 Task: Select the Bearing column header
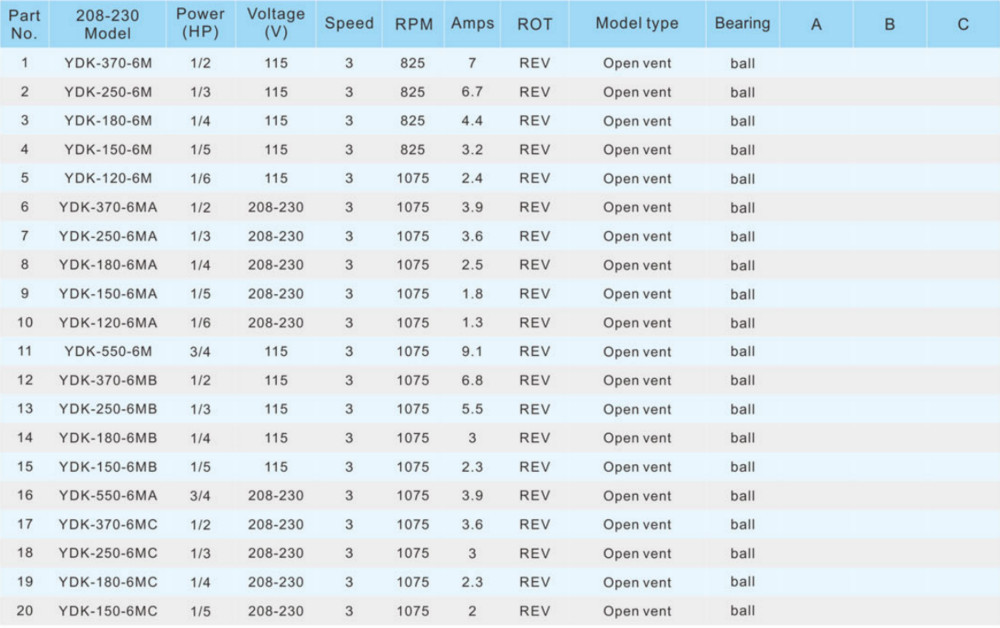click(742, 24)
